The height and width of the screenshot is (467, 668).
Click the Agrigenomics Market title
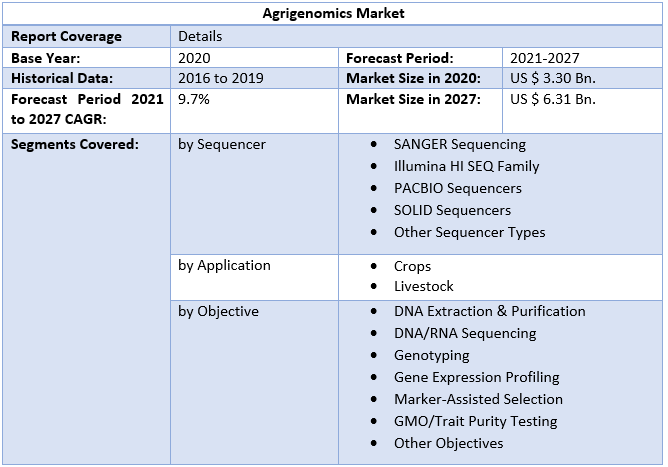click(x=333, y=14)
